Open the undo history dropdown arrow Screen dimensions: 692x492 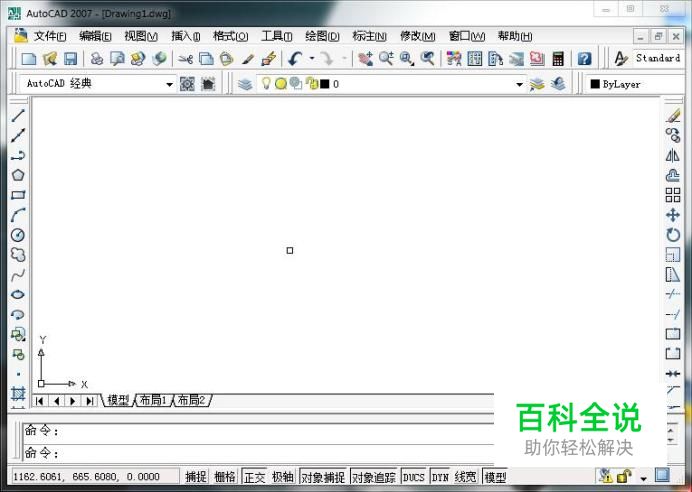312,58
